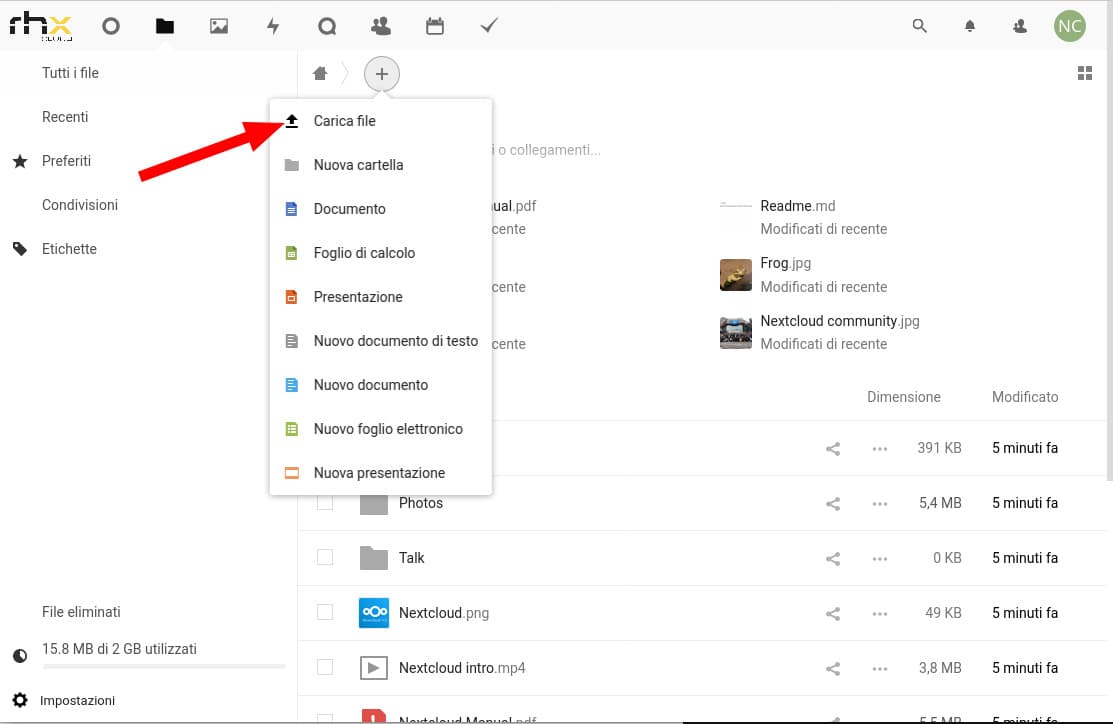1113x724 pixels.
Task: Click the Nextcloud.png file type icon
Action: 374,613
